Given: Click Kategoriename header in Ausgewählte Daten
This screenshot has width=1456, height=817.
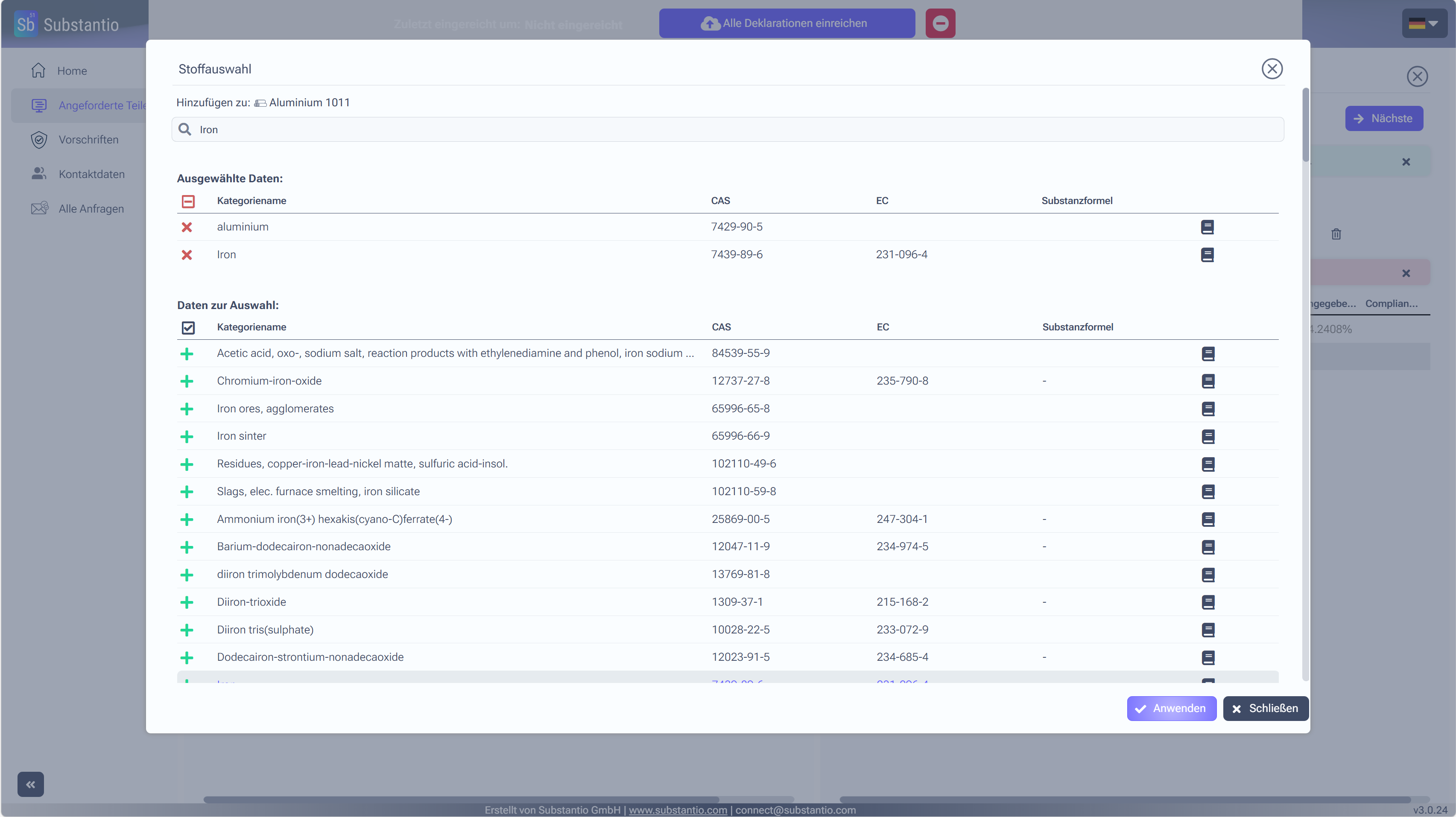Looking at the screenshot, I should [251, 201].
